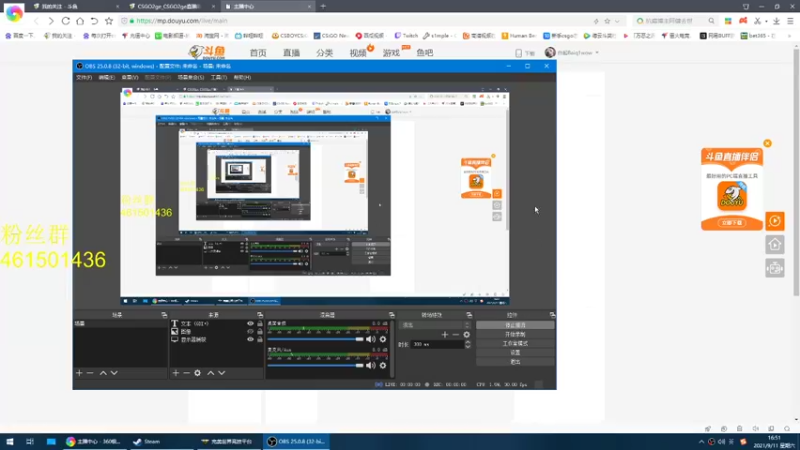800x450 pixels.
Task: Switch to the CSGO2ge browser tab
Action: point(171,7)
